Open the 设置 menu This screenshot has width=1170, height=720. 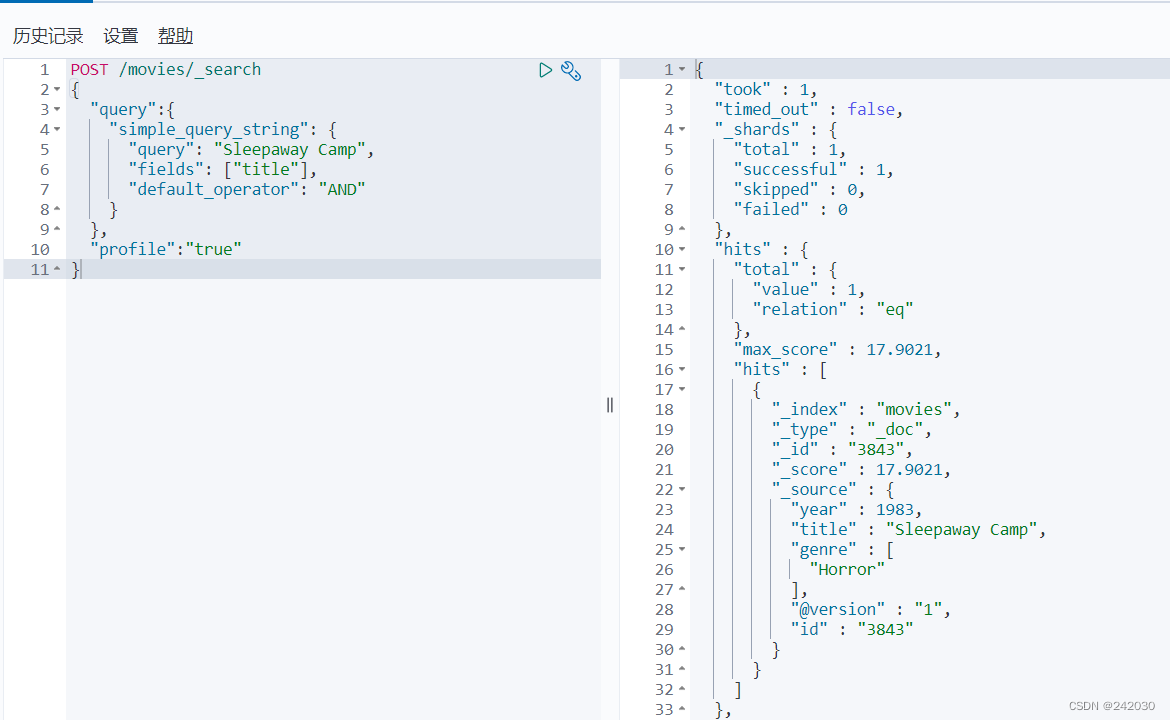[120, 36]
